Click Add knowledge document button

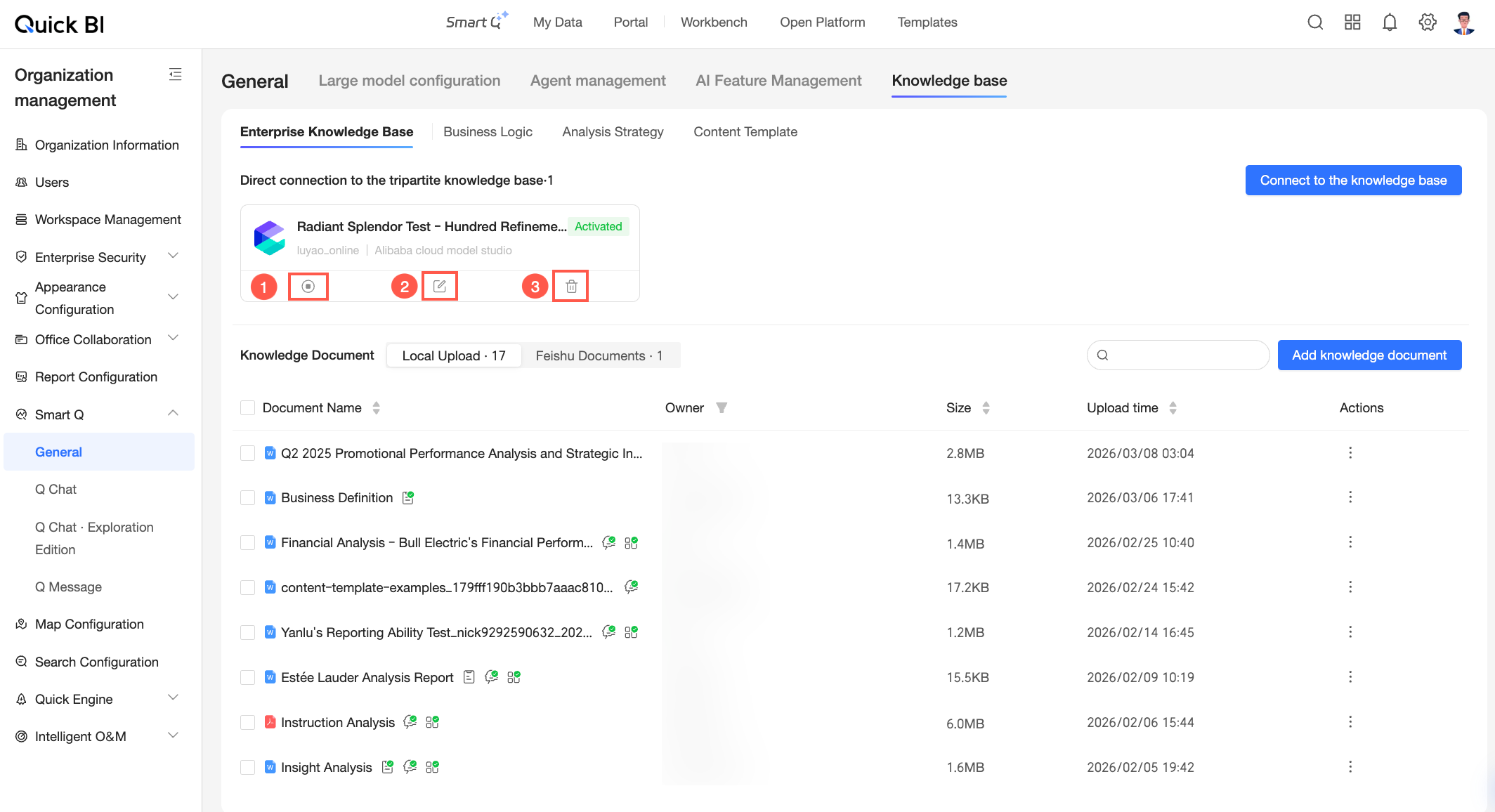(x=1369, y=355)
